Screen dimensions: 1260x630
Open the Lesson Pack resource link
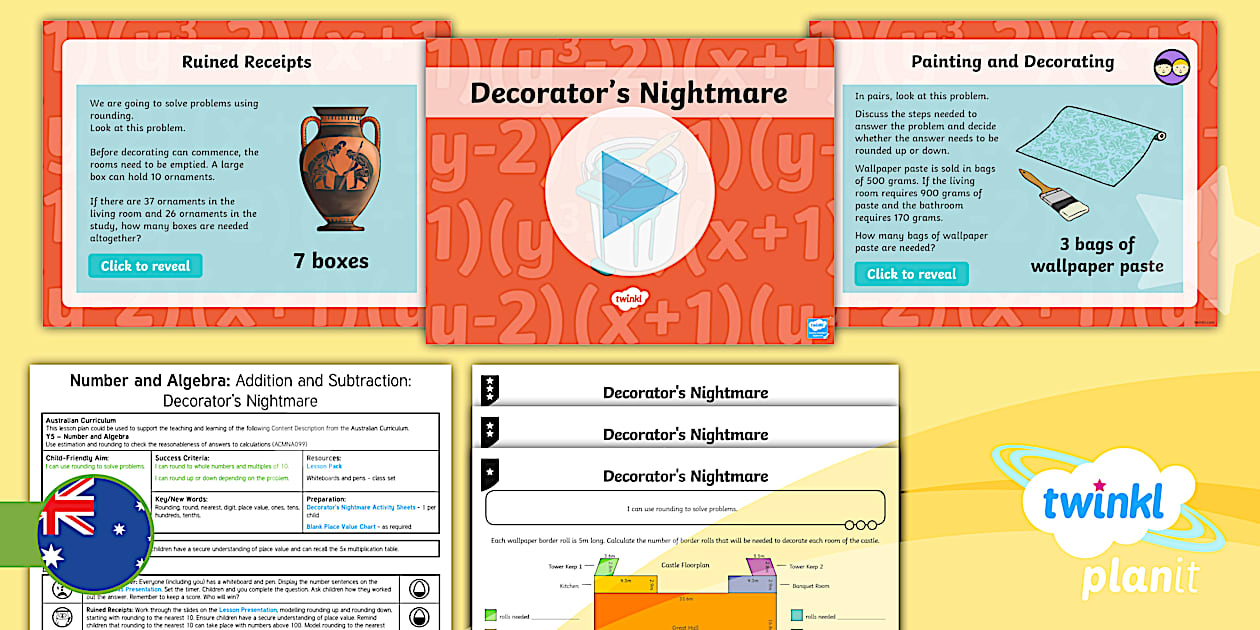point(324,466)
